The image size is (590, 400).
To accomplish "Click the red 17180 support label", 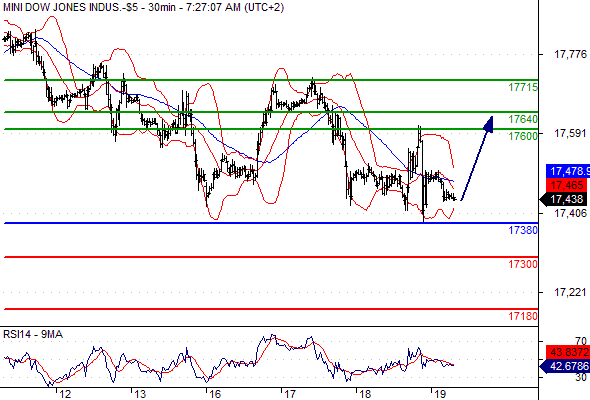I will tap(523, 316).
